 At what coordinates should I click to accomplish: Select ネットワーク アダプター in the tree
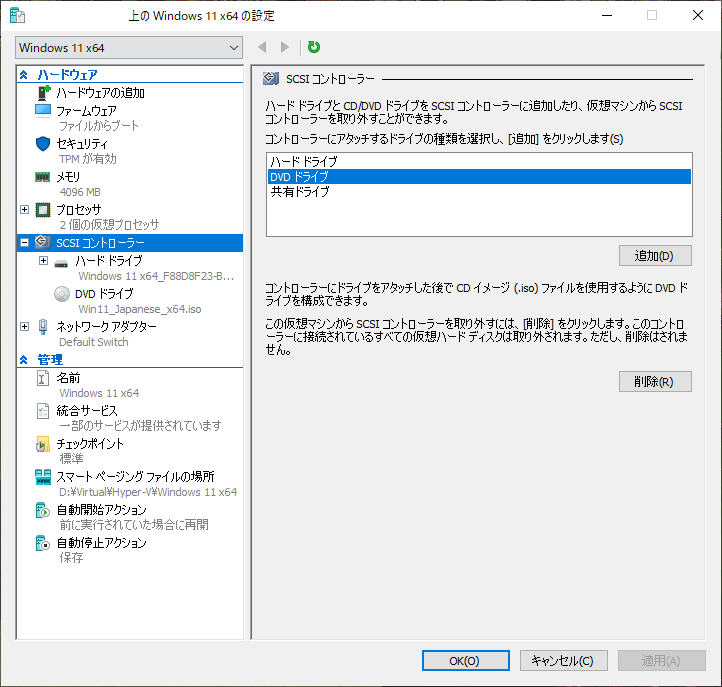[106, 326]
